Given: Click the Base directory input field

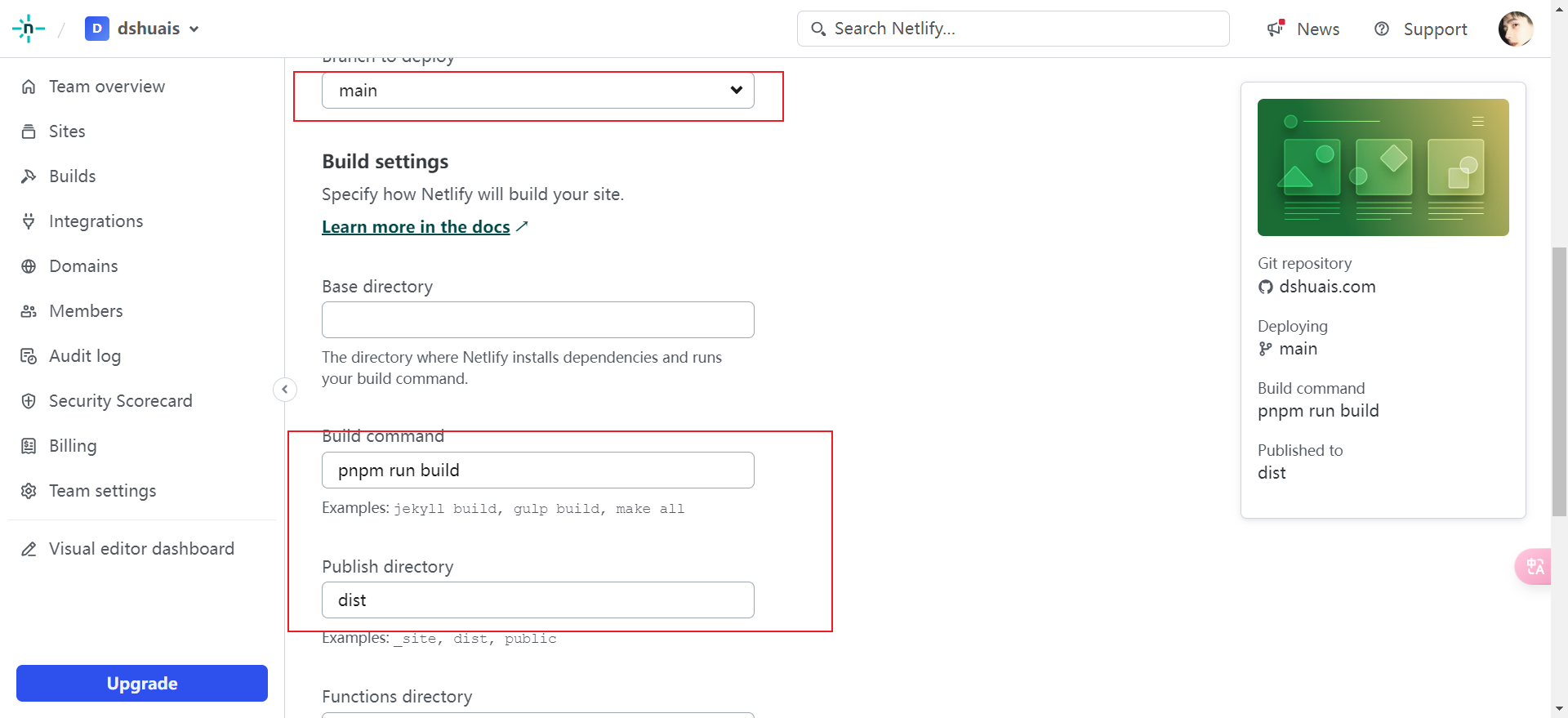Looking at the screenshot, I should tap(538, 319).
